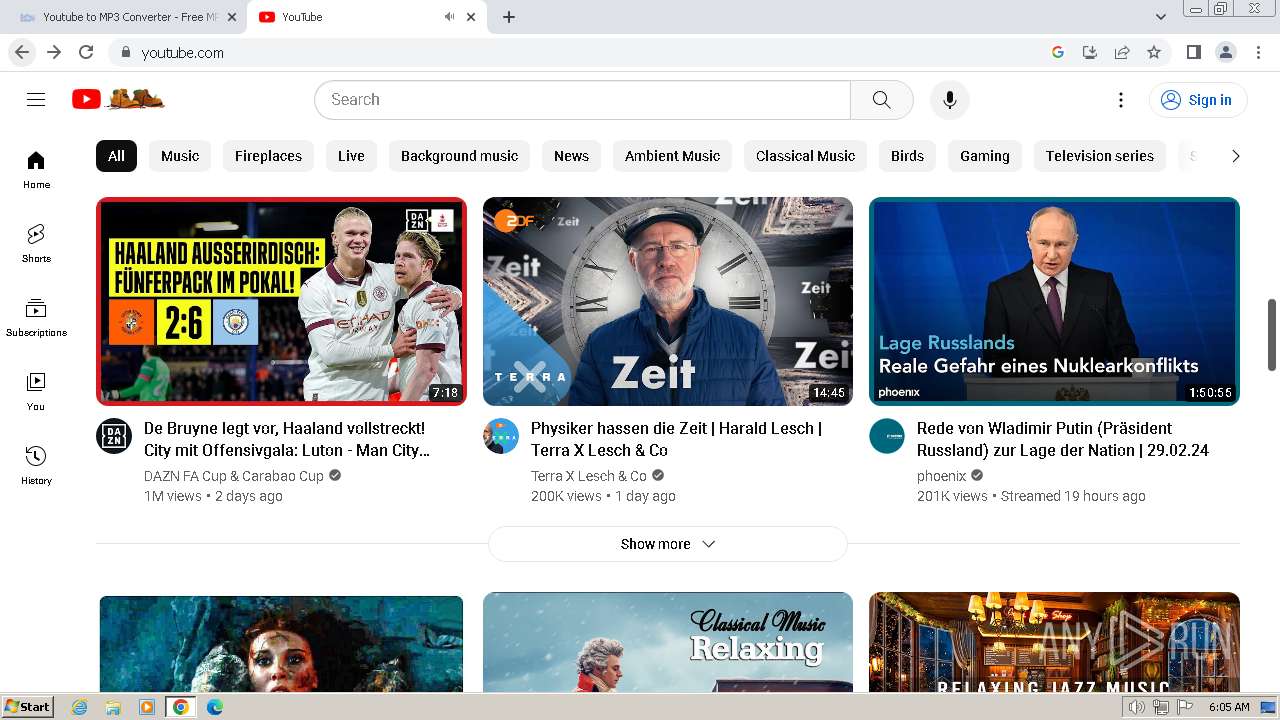Select the Live filter chip
Image resolution: width=1280 pixels, height=720 pixels.
pos(351,156)
